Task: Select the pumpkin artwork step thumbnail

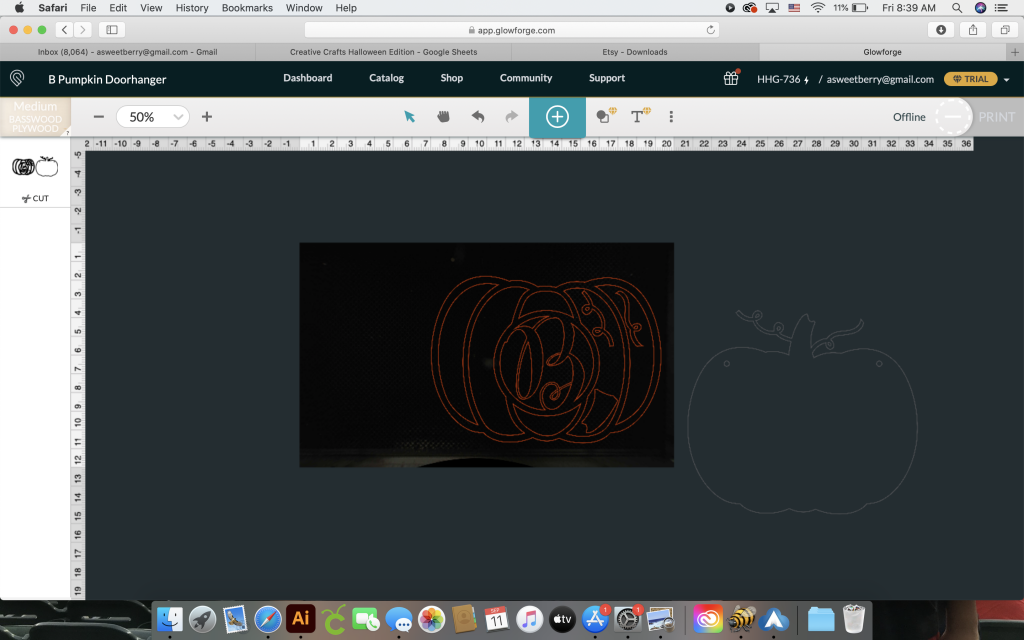Action: 35,167
